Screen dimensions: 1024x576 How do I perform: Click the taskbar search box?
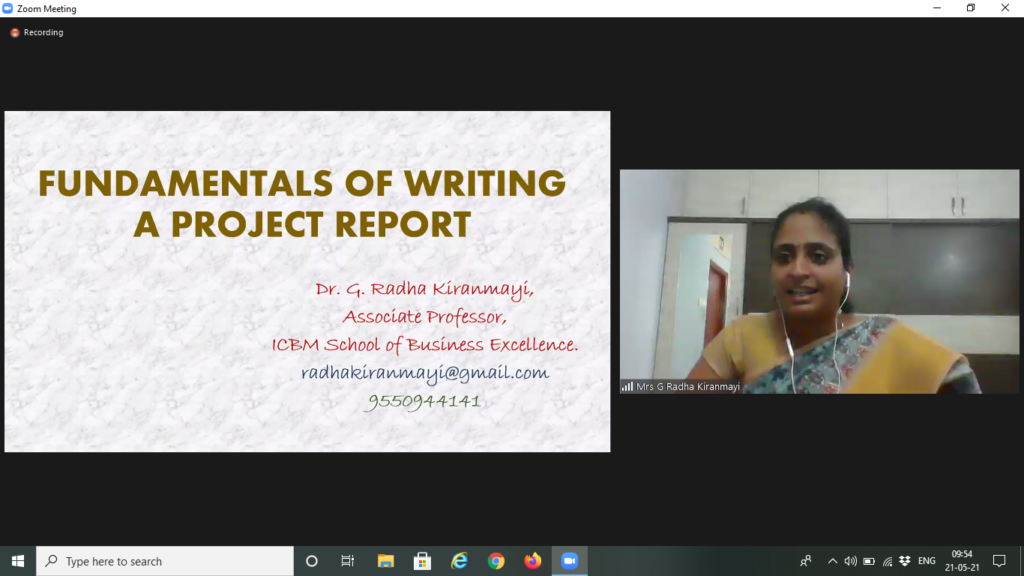click(x=165, y=561)
